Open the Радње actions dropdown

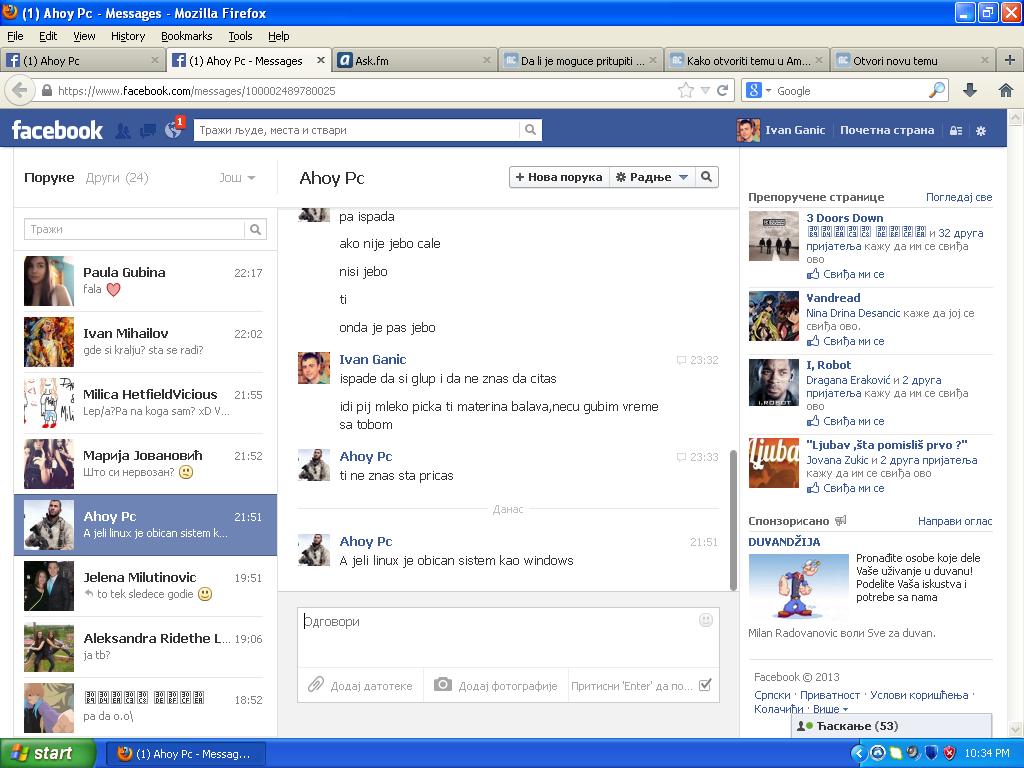(652, 177)
